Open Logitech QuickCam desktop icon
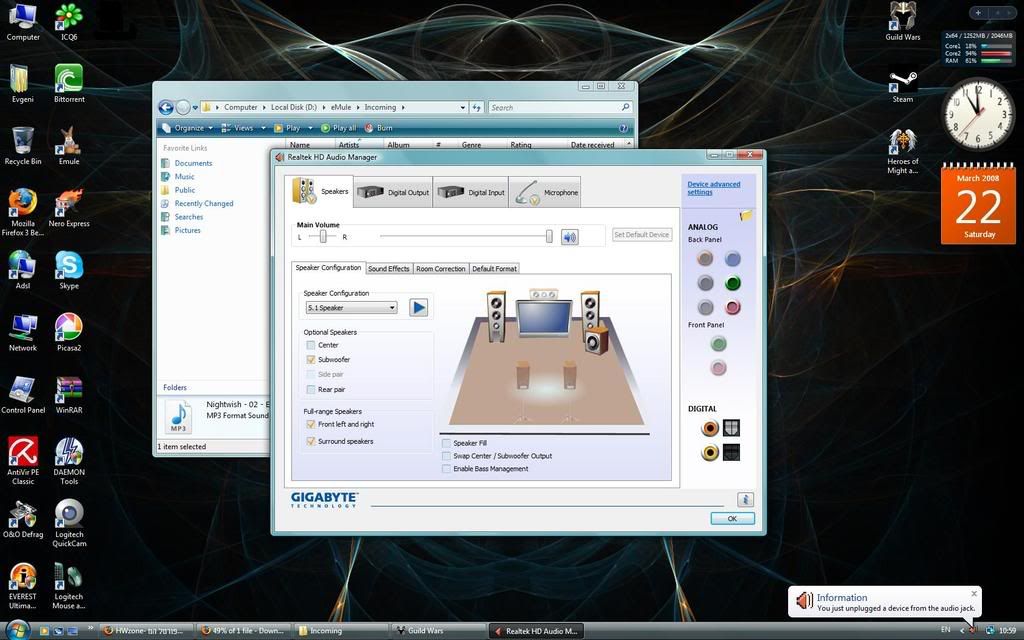This screenshot has height=640, width=1024. 69,523
